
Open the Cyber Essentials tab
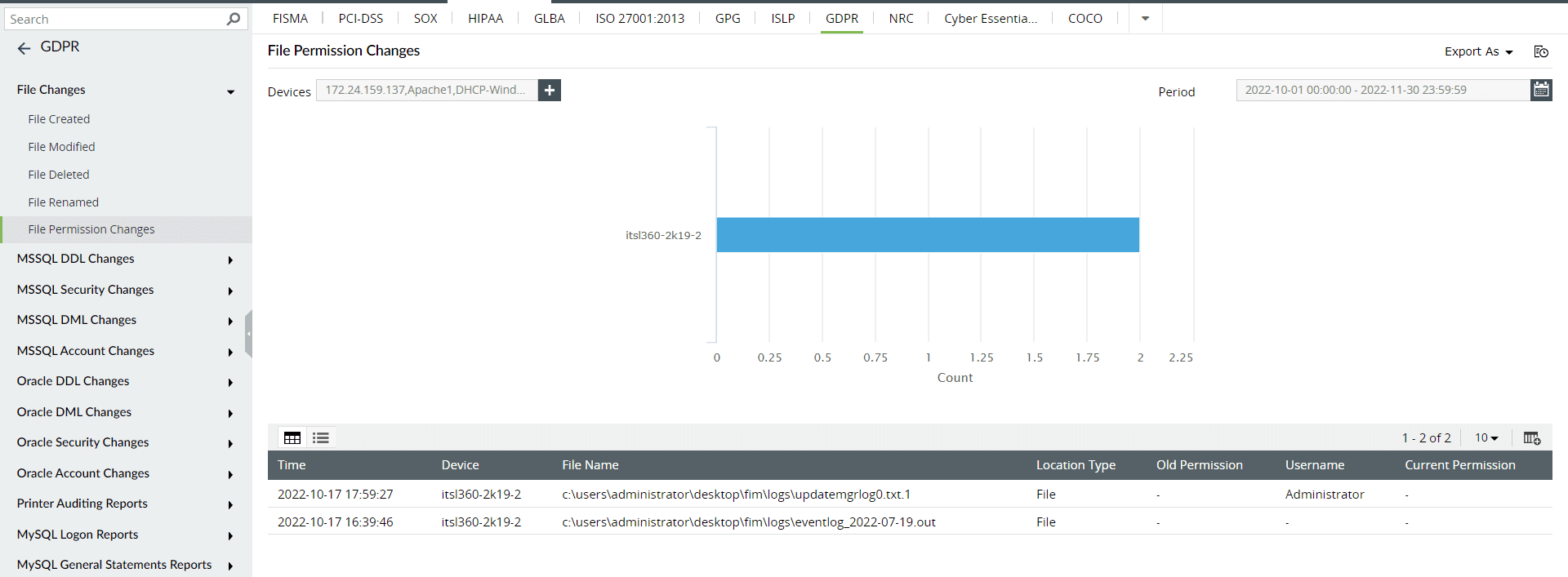click(991, 18)
